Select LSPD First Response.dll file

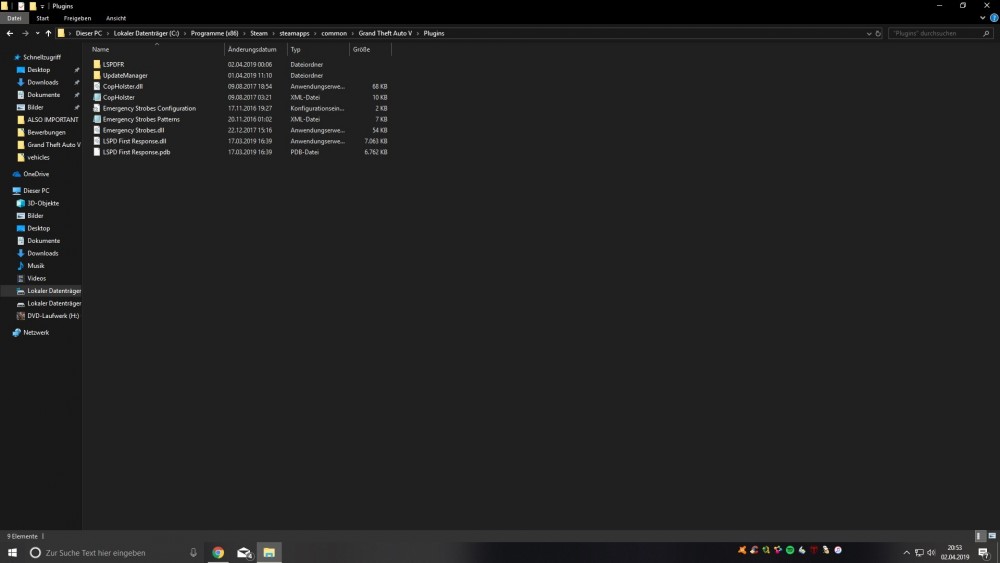(x=134, y=141)
